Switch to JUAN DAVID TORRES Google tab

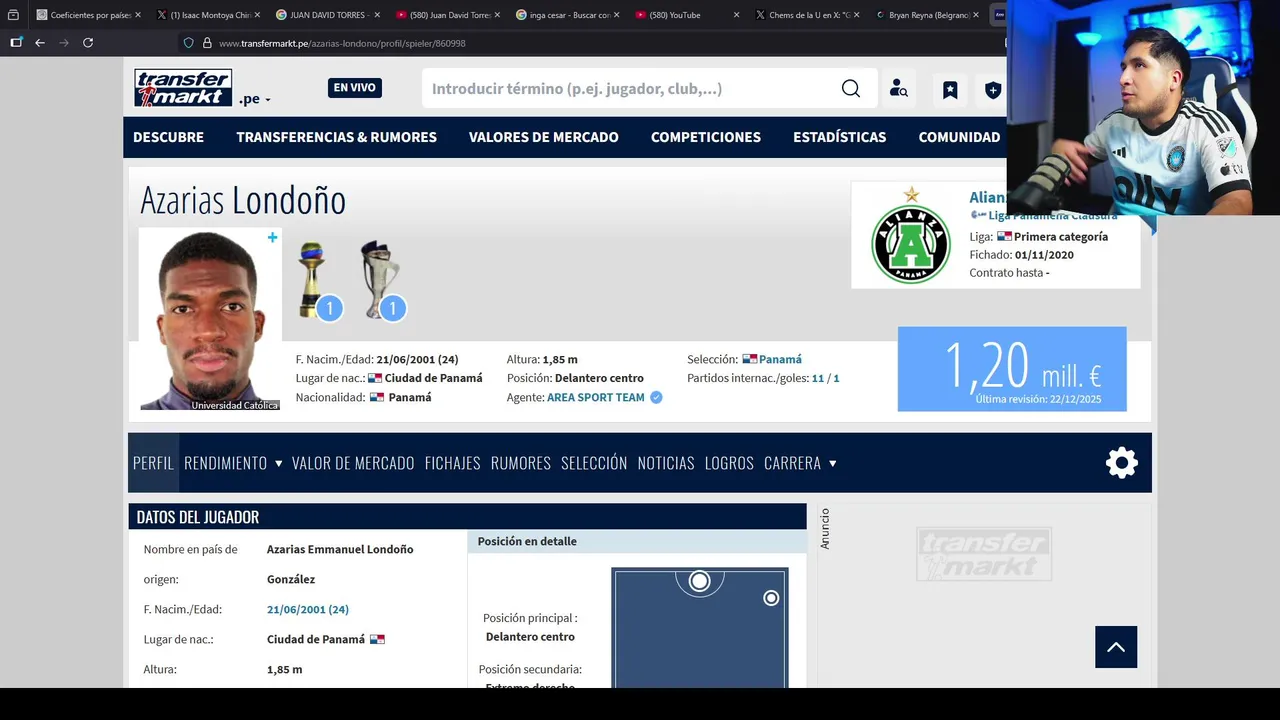tap(327, 15)
